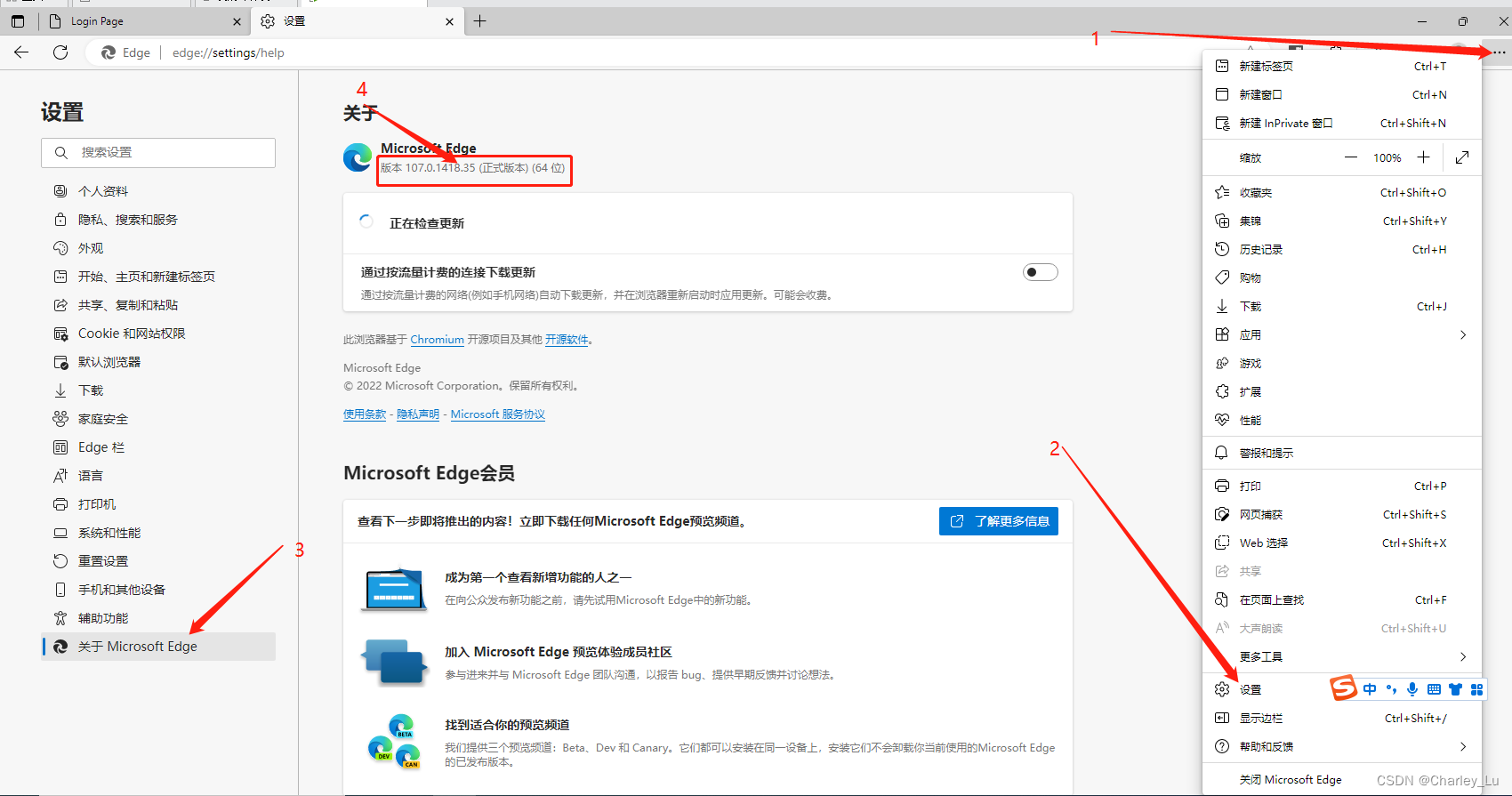Viewport: 1512px width, 796px height.
Task: Click the vertical tabs icon in tab bar
Action: point(18,21)
